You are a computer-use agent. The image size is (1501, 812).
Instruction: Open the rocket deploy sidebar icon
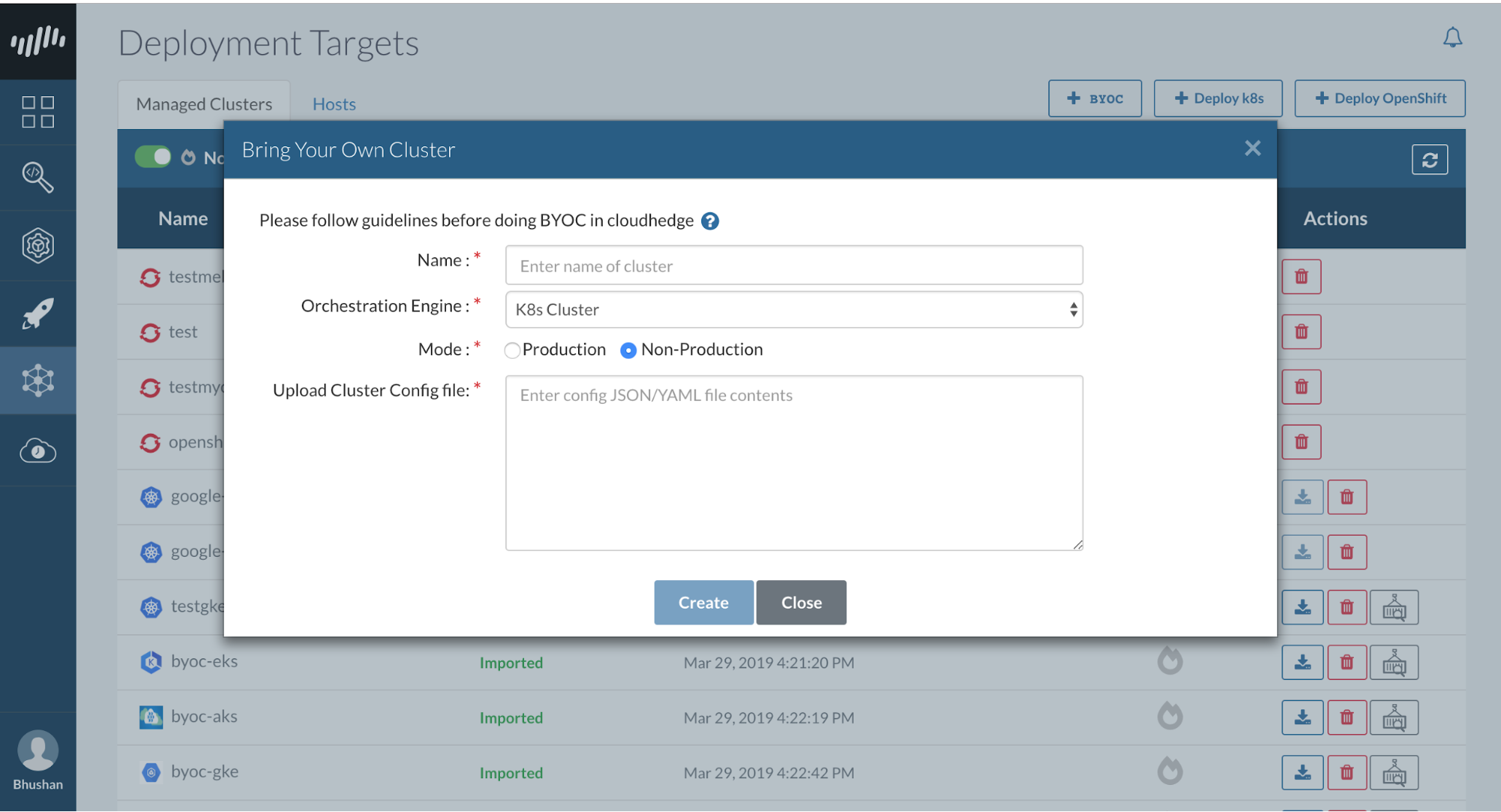[x=38, y=314]
